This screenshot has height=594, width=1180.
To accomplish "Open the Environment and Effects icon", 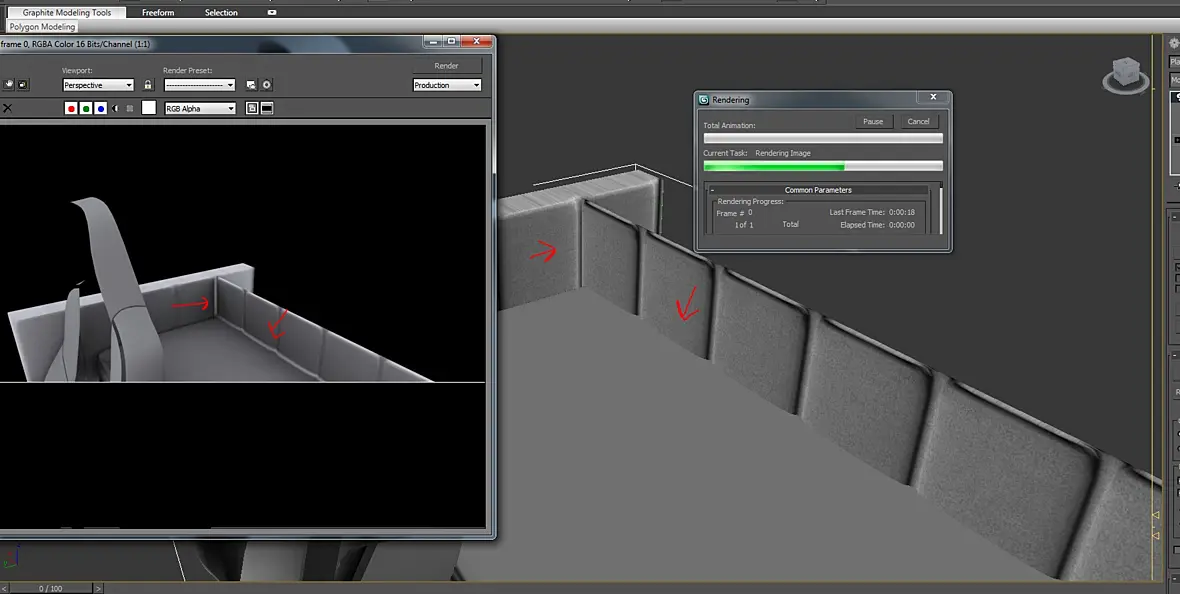I will tap(266, 85).
